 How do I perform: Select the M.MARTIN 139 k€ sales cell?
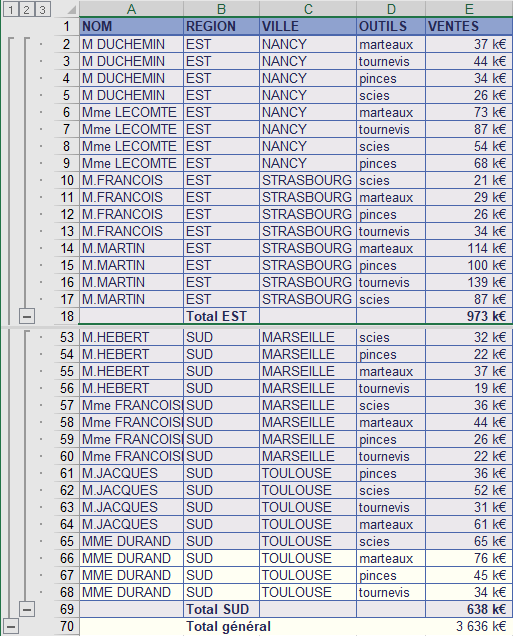[x=469, y=282]
